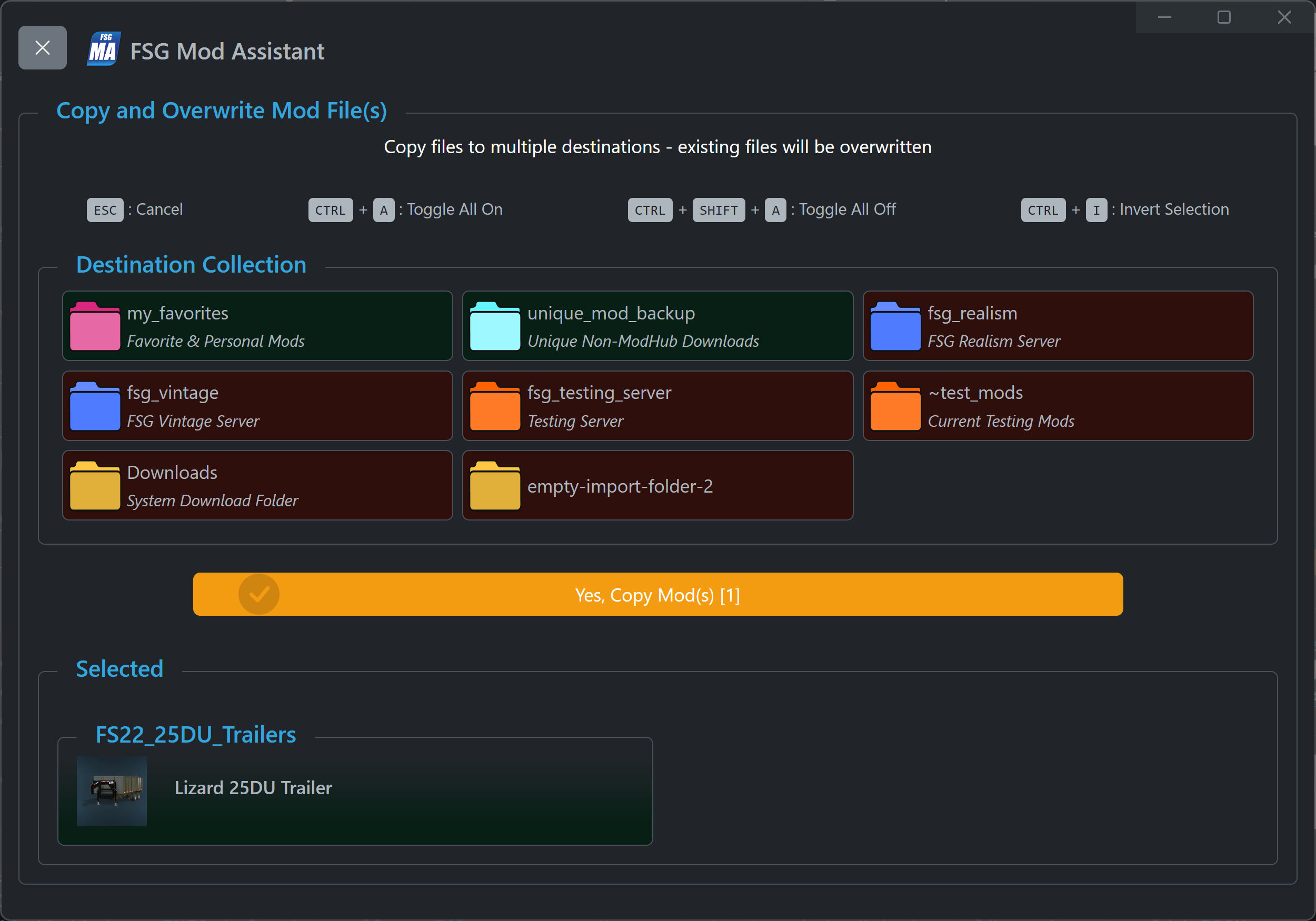This screenshot has width=1316, height=921.
Task: Select the ~test_mods Current Testing Mods tile
Action: point(1058,406)
